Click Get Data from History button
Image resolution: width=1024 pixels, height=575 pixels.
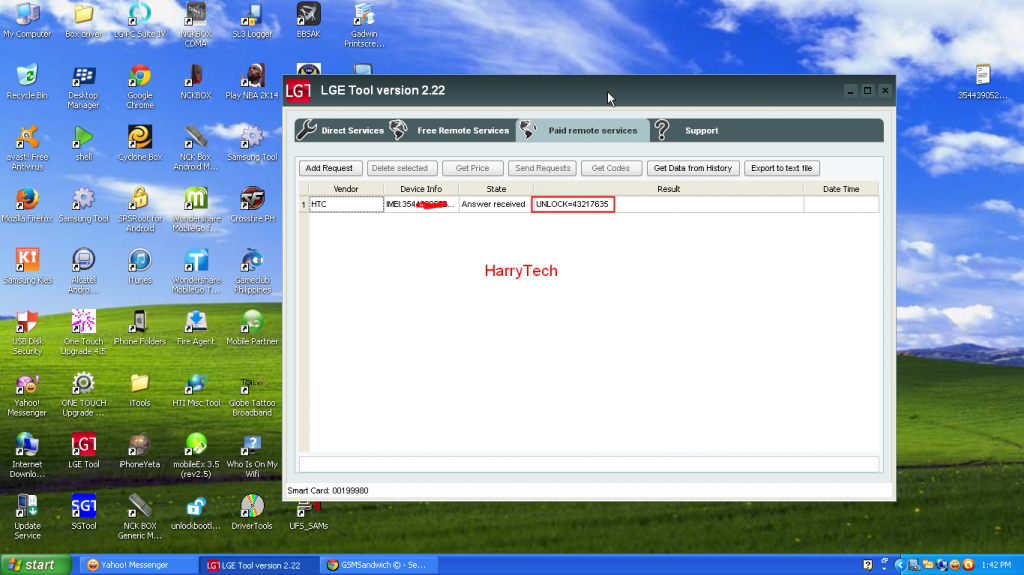693,168
